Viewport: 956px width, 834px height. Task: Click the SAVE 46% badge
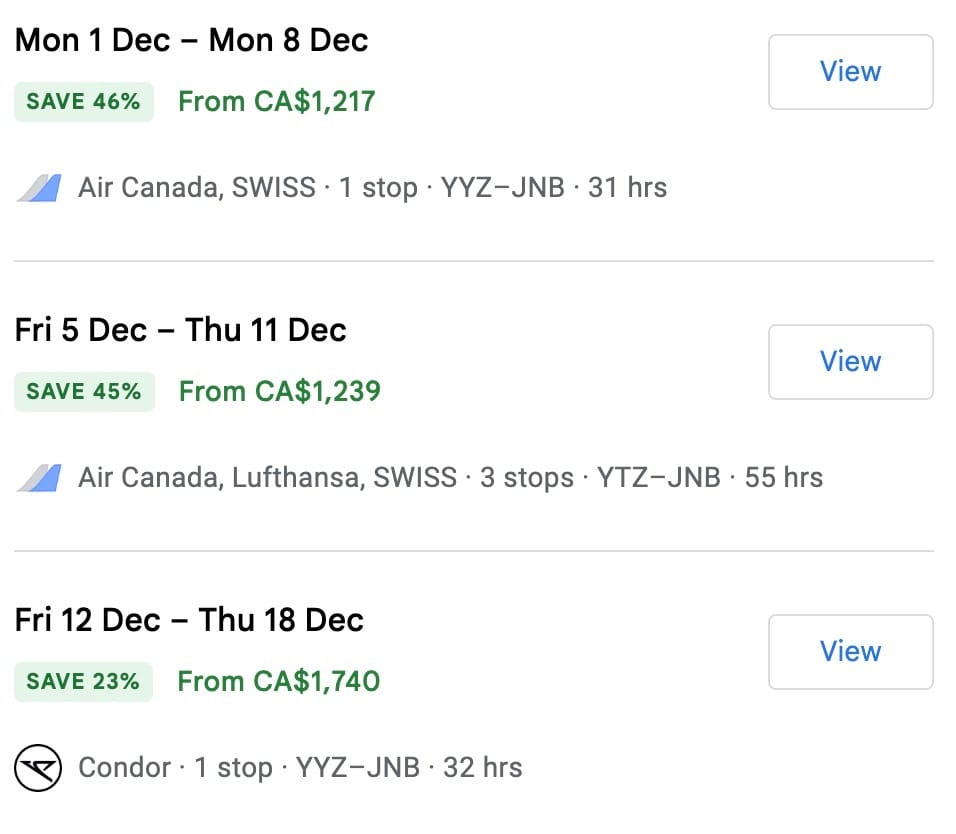tap(84, 102)
